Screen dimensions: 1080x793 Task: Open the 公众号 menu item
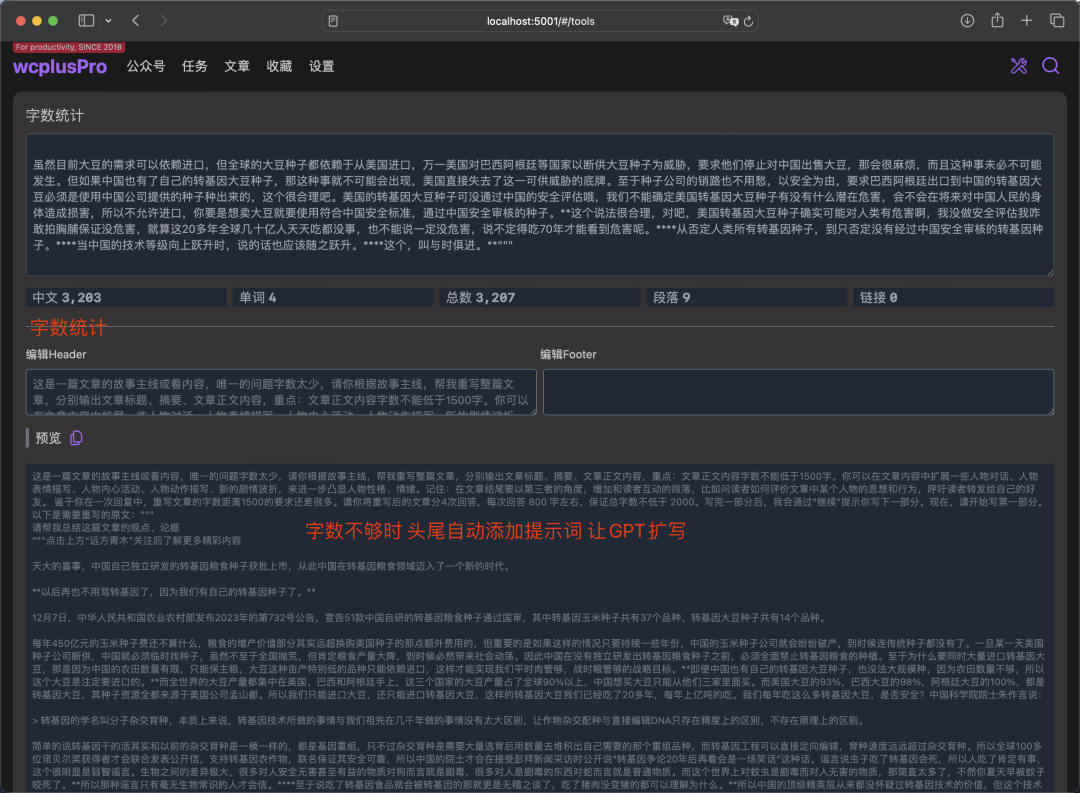point(146,66)
